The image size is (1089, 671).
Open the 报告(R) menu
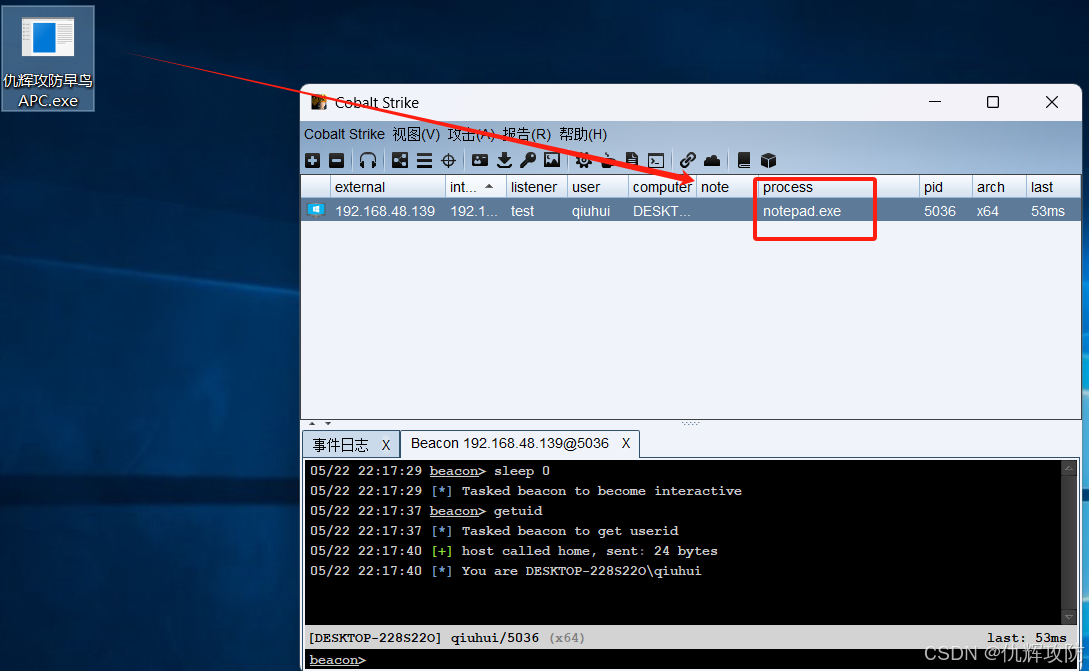coord(526,134)
